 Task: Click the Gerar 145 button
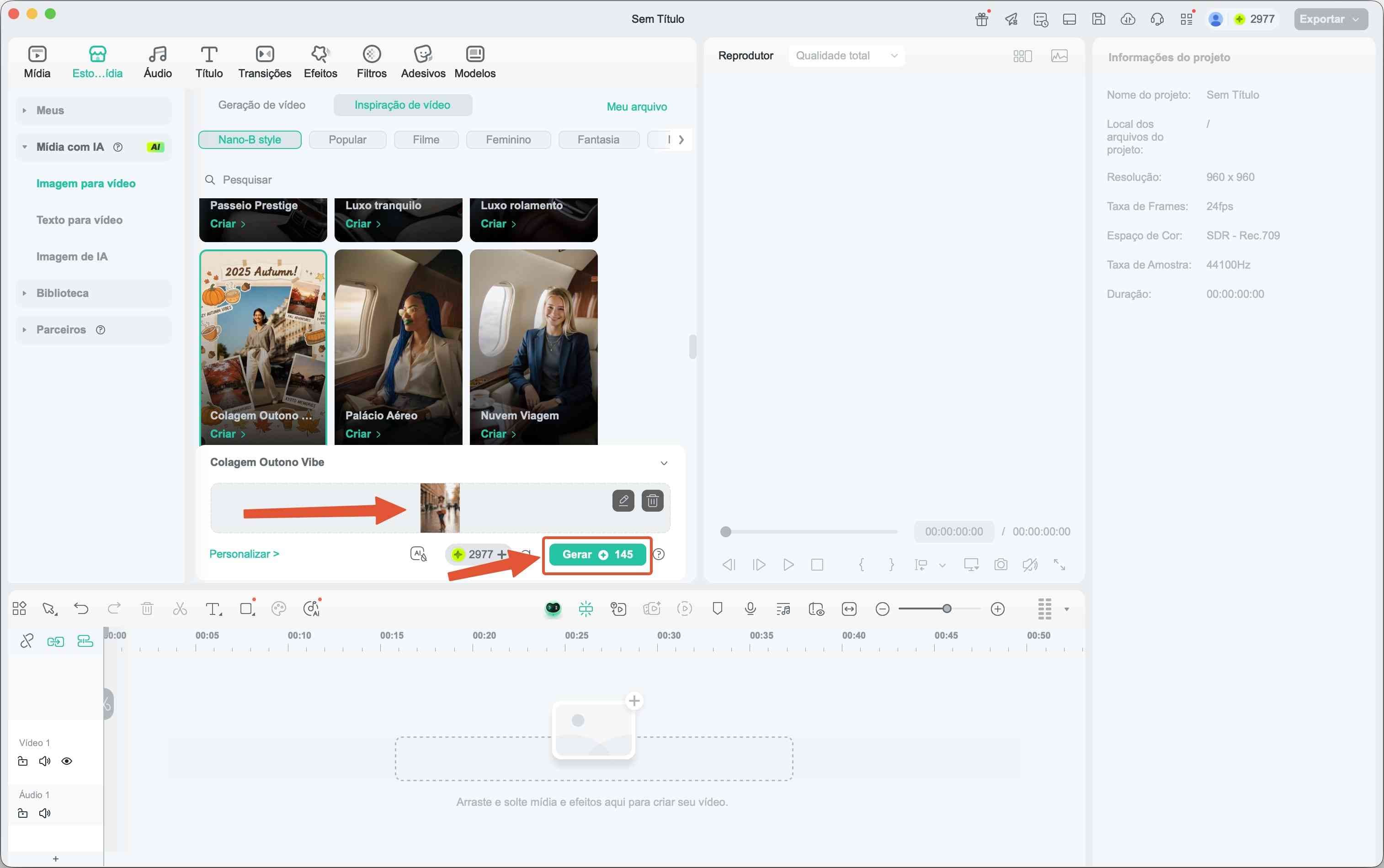coord(597,555)
